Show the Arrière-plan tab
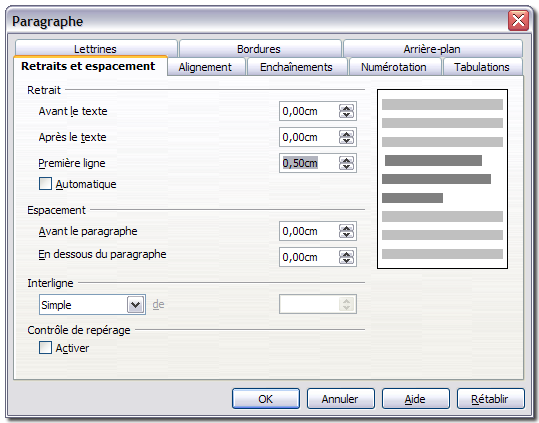Screen dimensions: 539x423 (x=432, y=48)
